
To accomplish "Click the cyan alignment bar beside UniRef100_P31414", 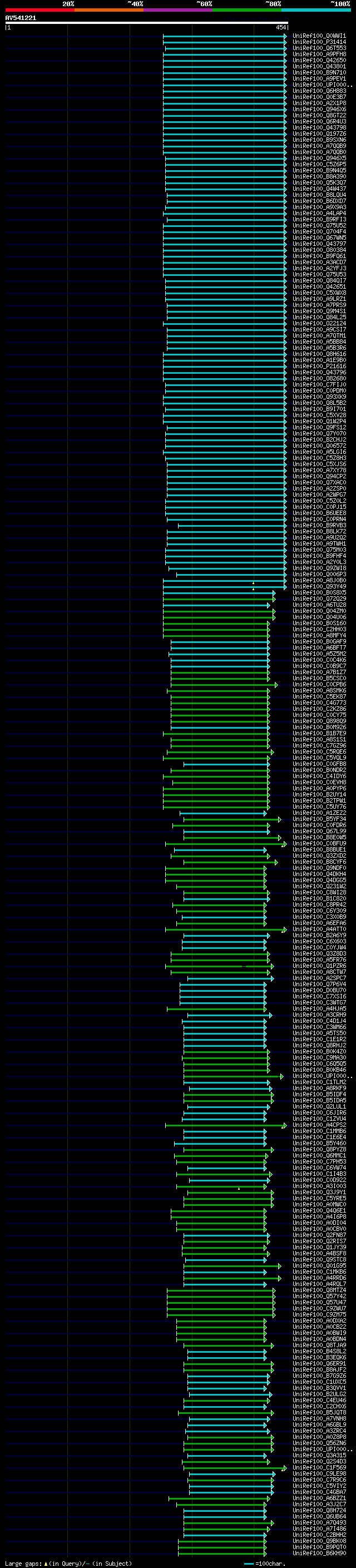I will (225, 43).
